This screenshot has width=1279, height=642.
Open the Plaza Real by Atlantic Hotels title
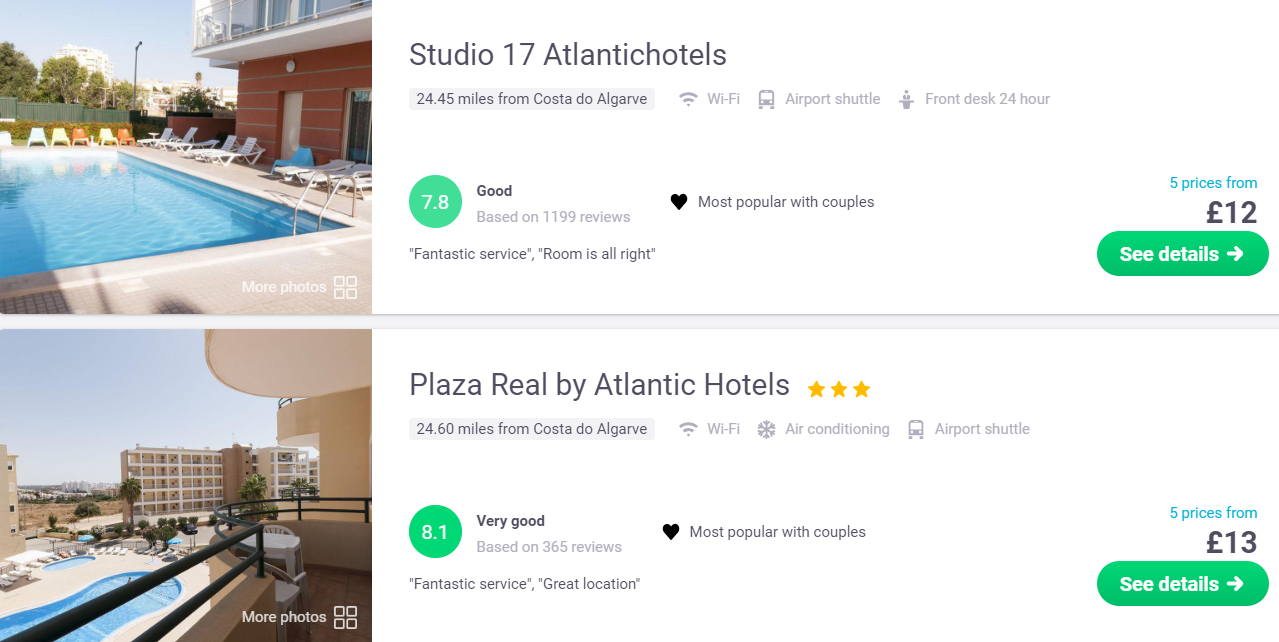[599, 384]
